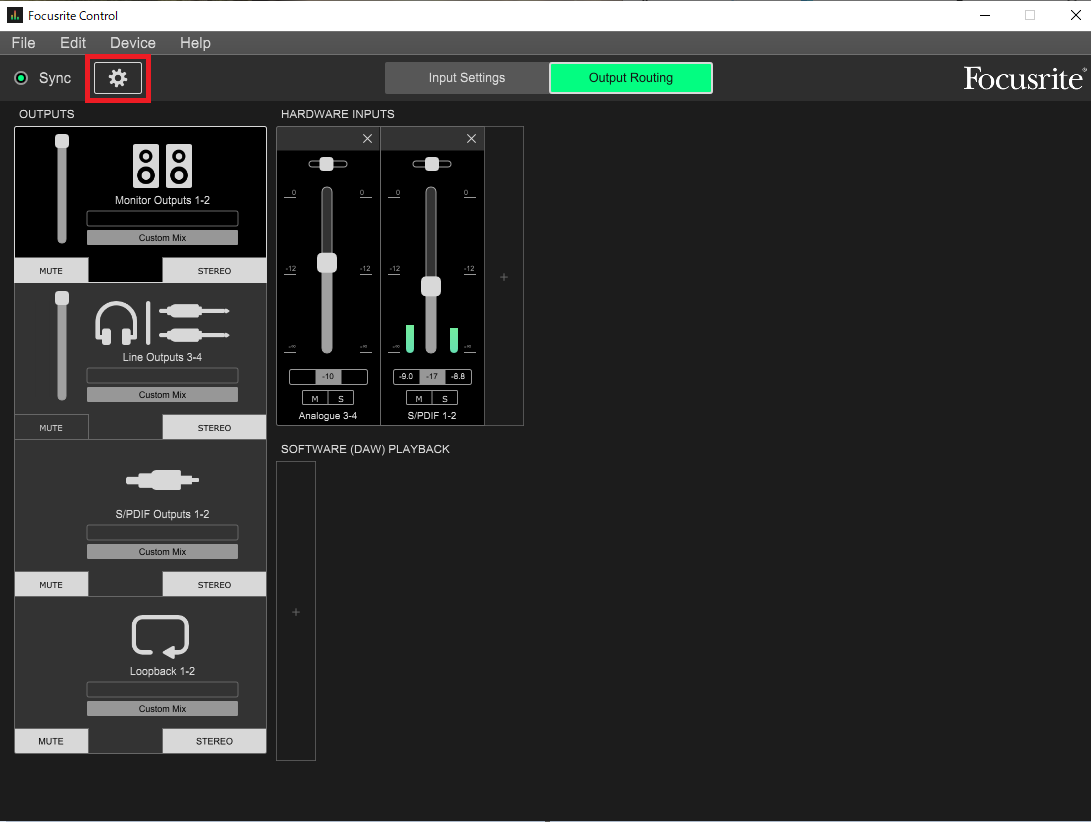Open the File menu
The height and width of the screenshot is (822, 1091).
(24, 43)
